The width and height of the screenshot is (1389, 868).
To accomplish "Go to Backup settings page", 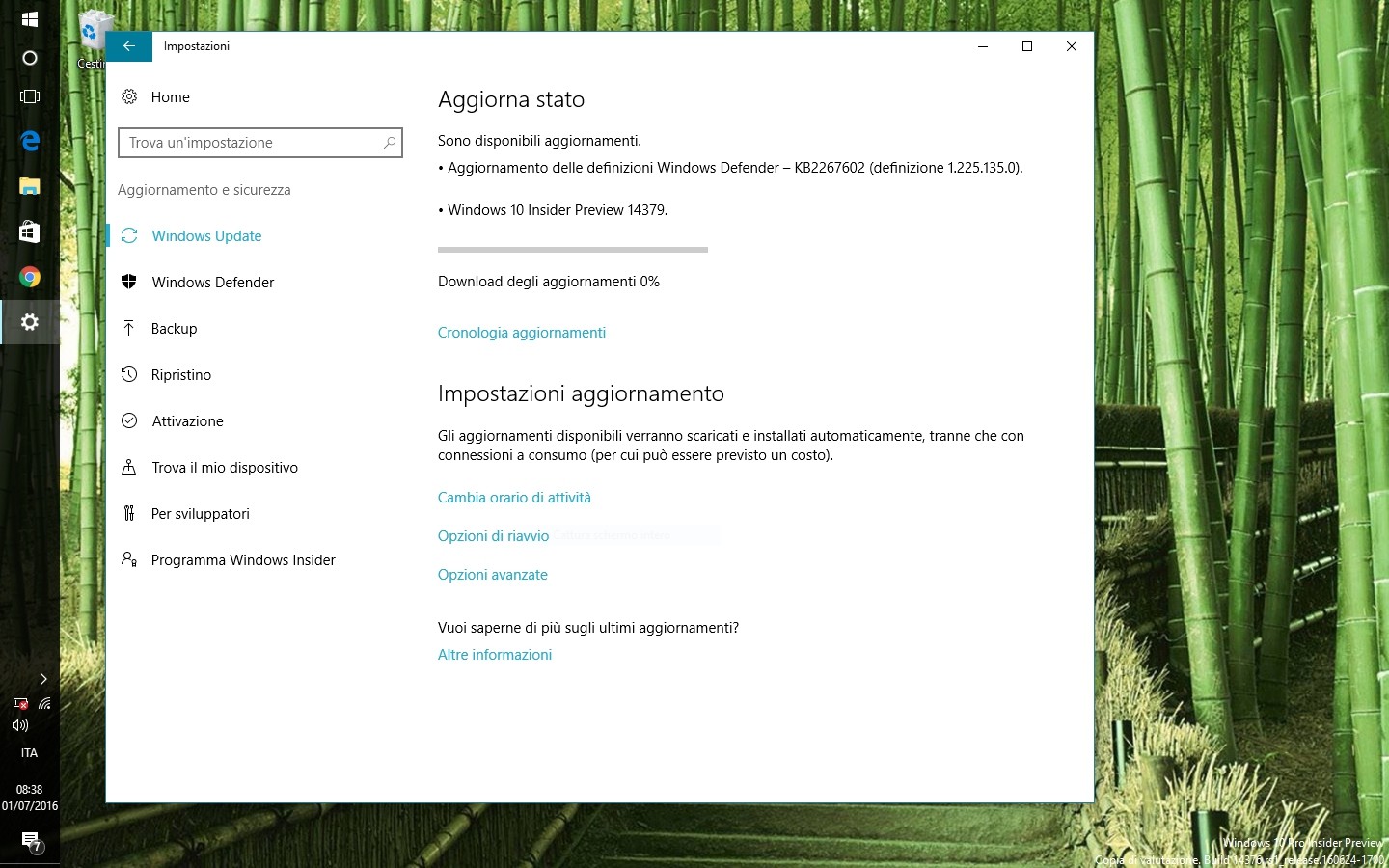I will click(x=174, y=328).
